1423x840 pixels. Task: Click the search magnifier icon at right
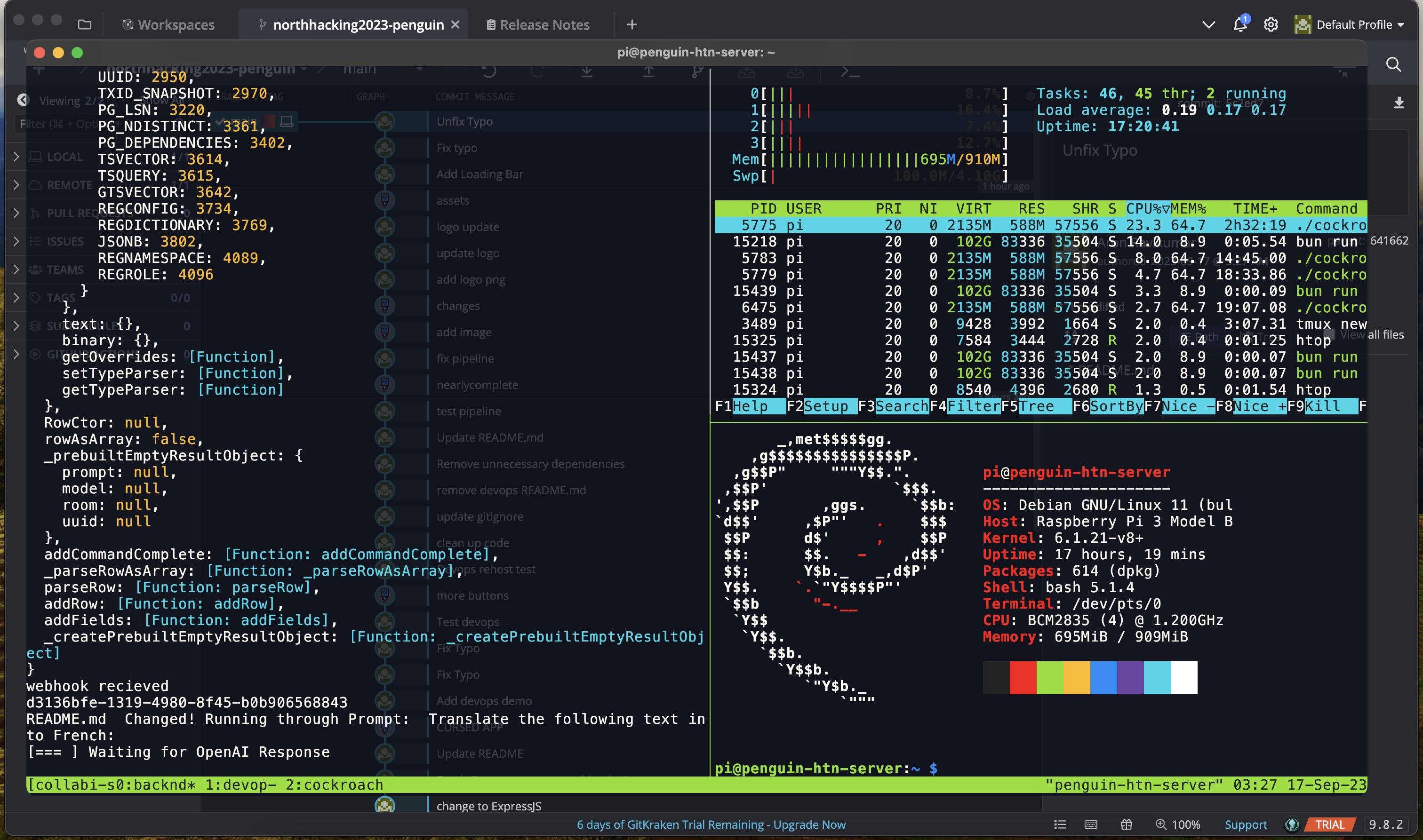(1393, 64)
